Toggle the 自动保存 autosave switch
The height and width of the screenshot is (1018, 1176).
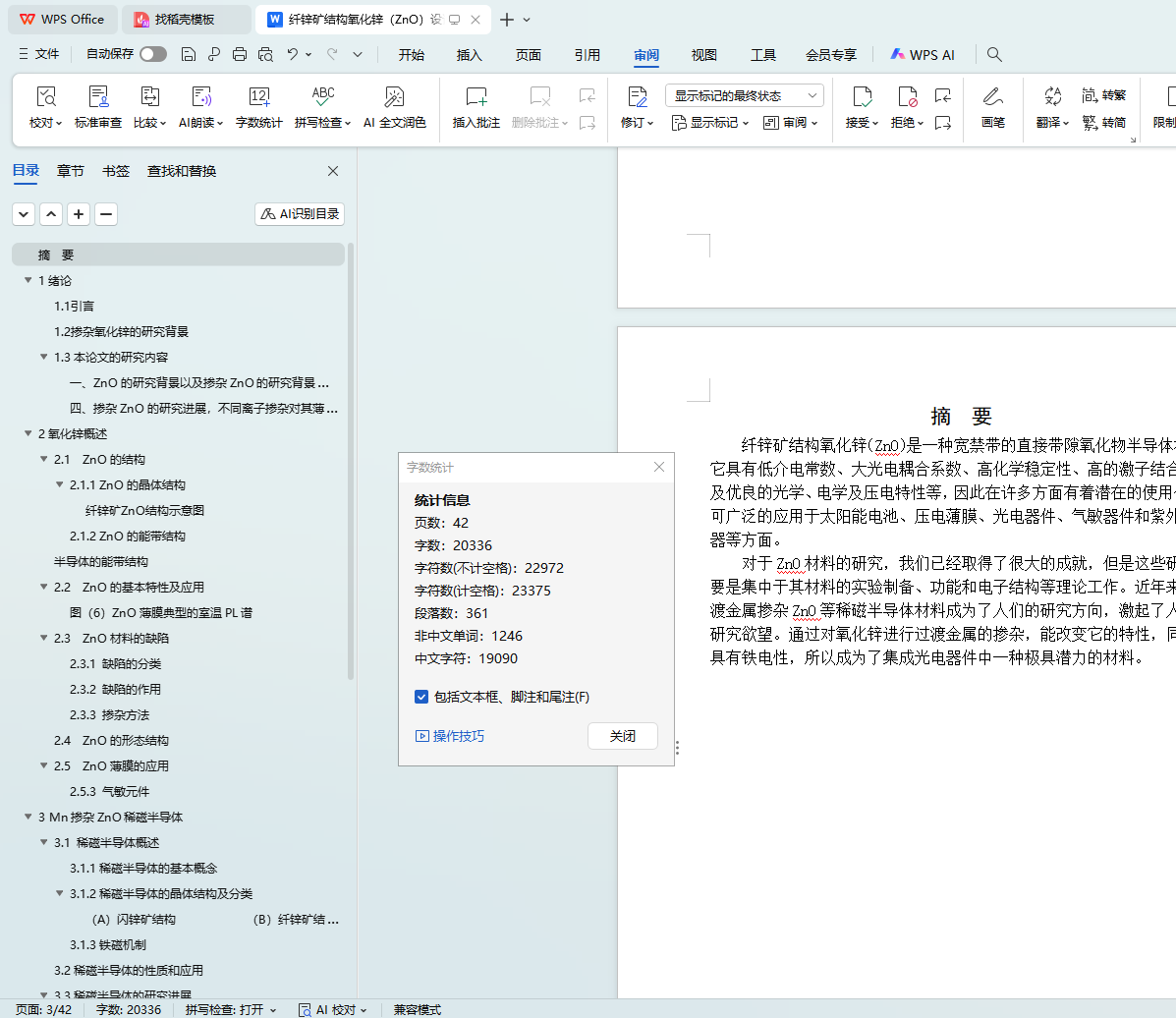tap(152, 55)
